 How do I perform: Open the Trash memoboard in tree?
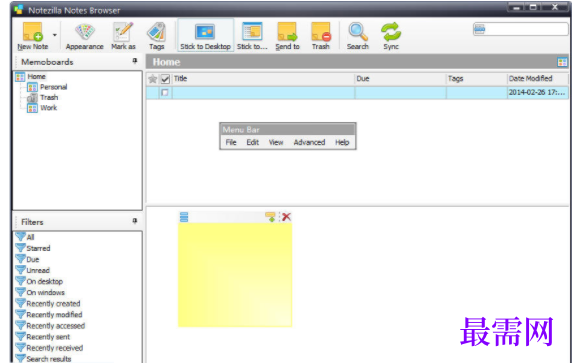pyautogui.click(x=49, y=97)
